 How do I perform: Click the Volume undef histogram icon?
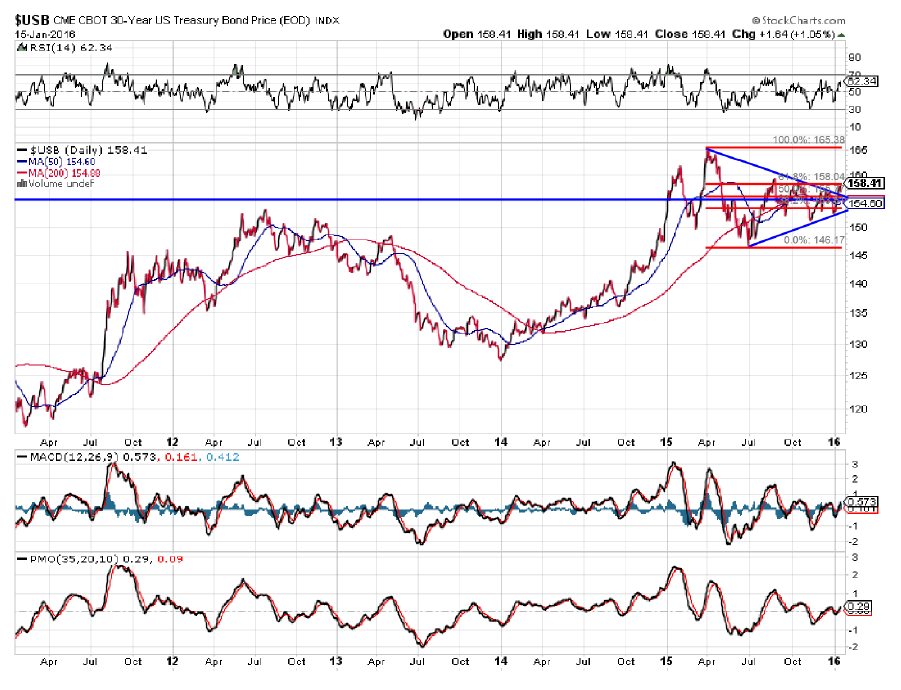[x=22, y=183]
